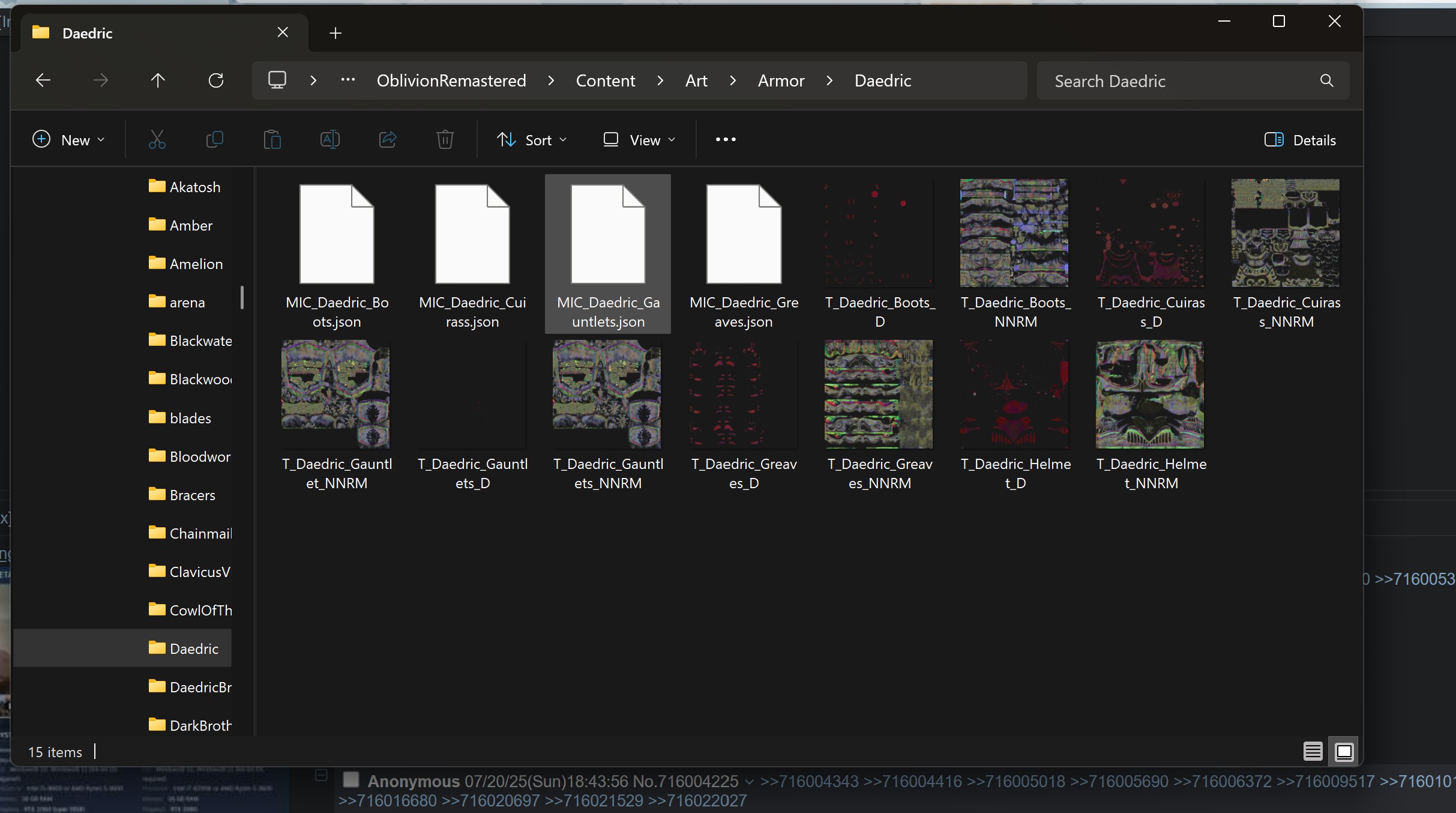This screenshot has width=1456, height=813.
Task: Expand chevron after Armor in breadcrumb
Action: (x=829, y=80)
